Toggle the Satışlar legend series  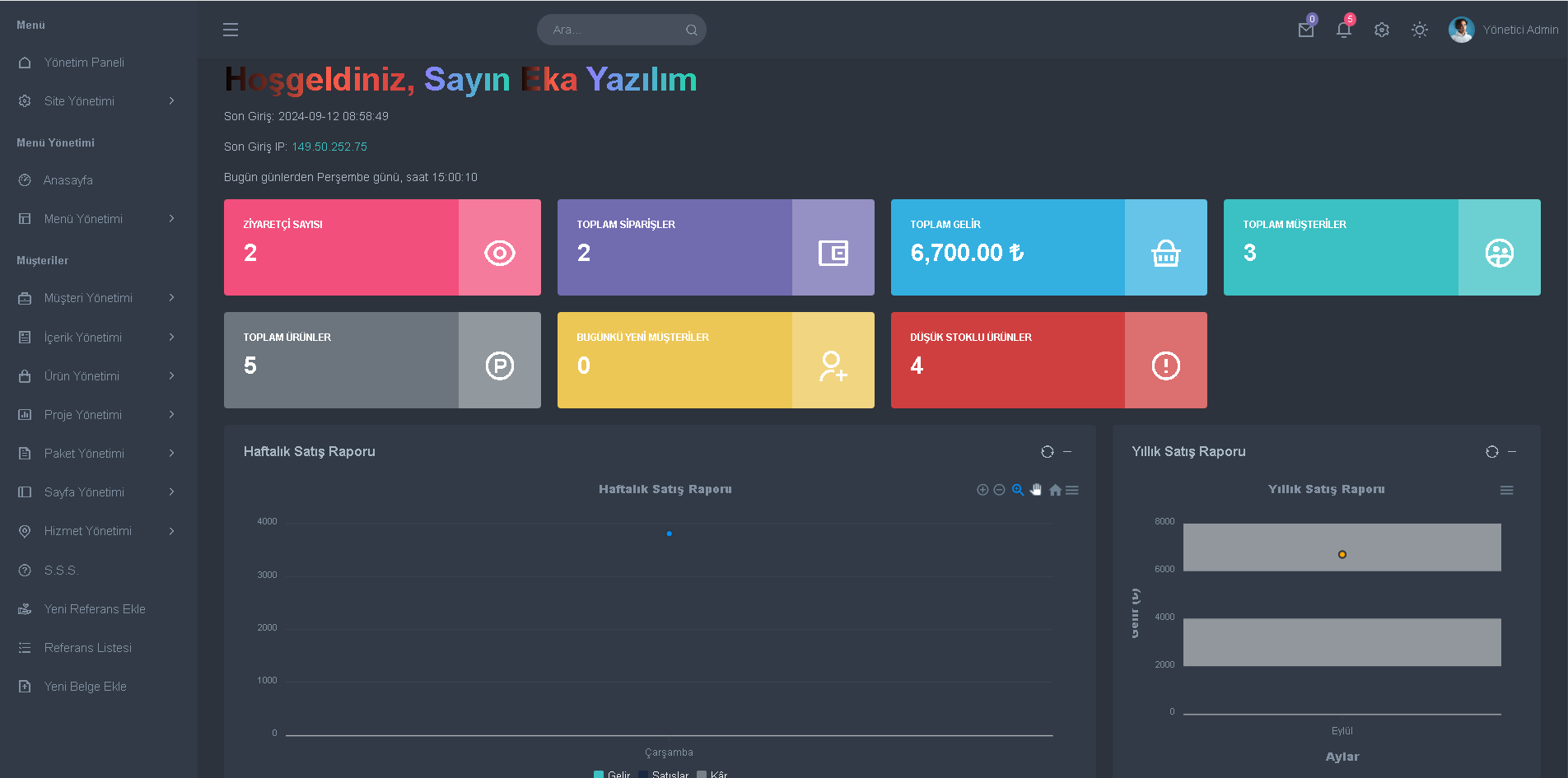[664, 774]
